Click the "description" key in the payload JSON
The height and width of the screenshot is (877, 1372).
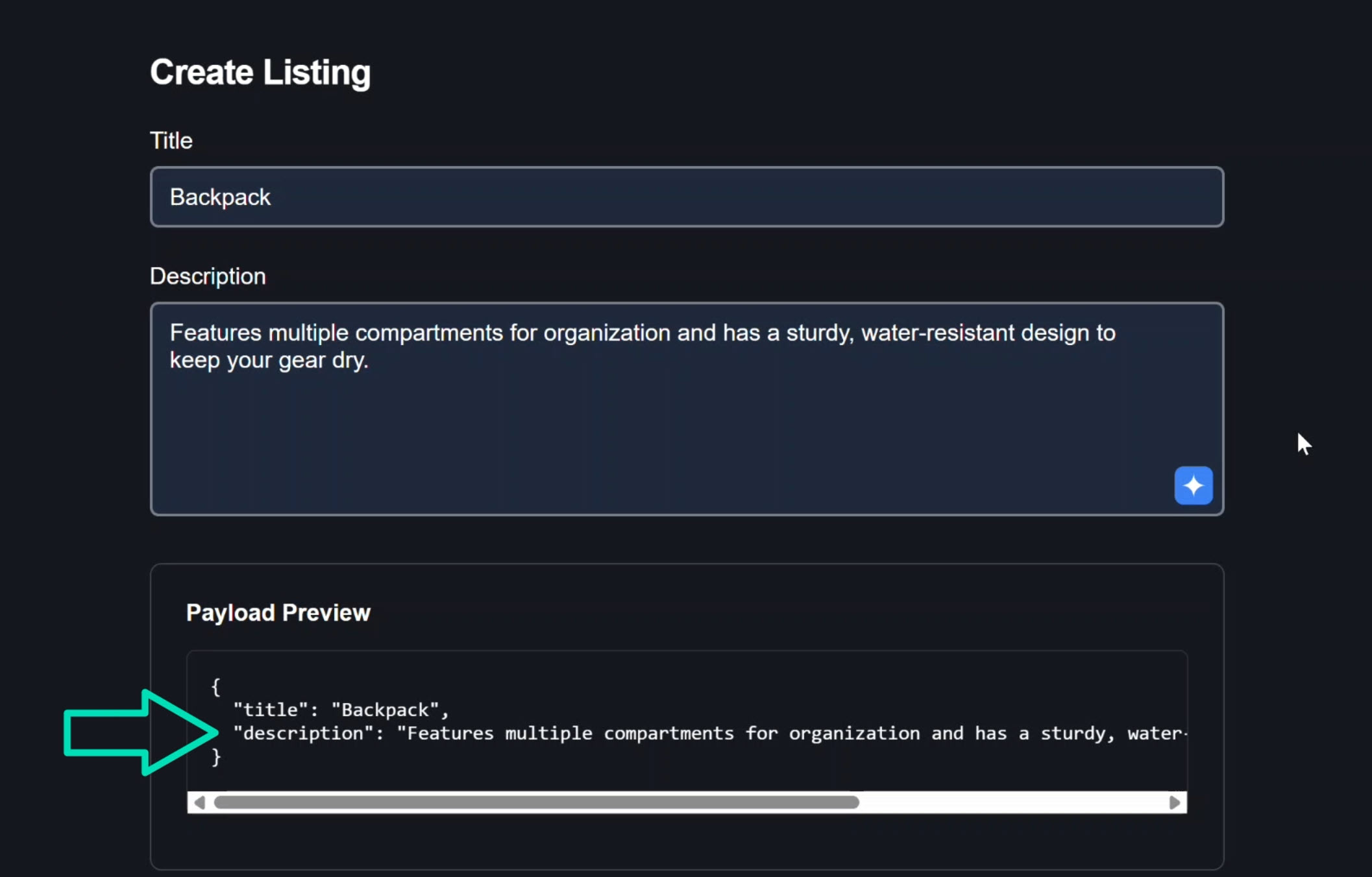(301, 733)
